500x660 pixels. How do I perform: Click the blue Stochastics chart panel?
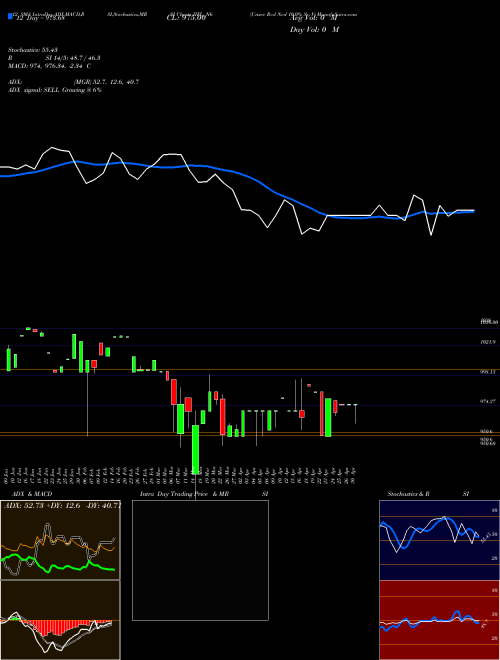click(439, 540)
